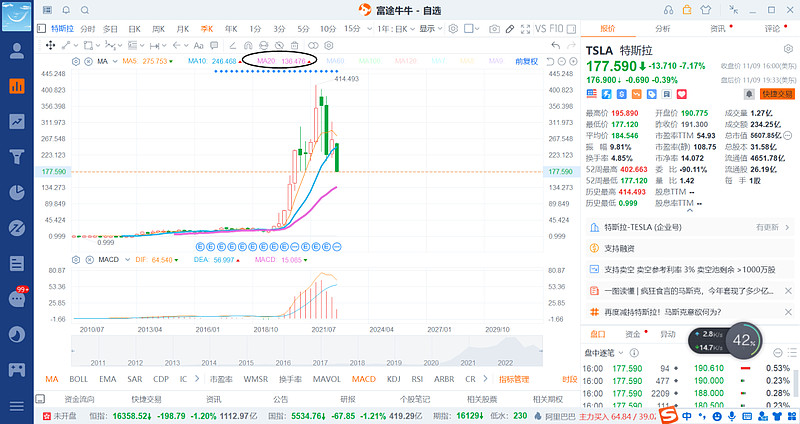Open the MA indicator dropdown
800x424 pixels.
115,61
